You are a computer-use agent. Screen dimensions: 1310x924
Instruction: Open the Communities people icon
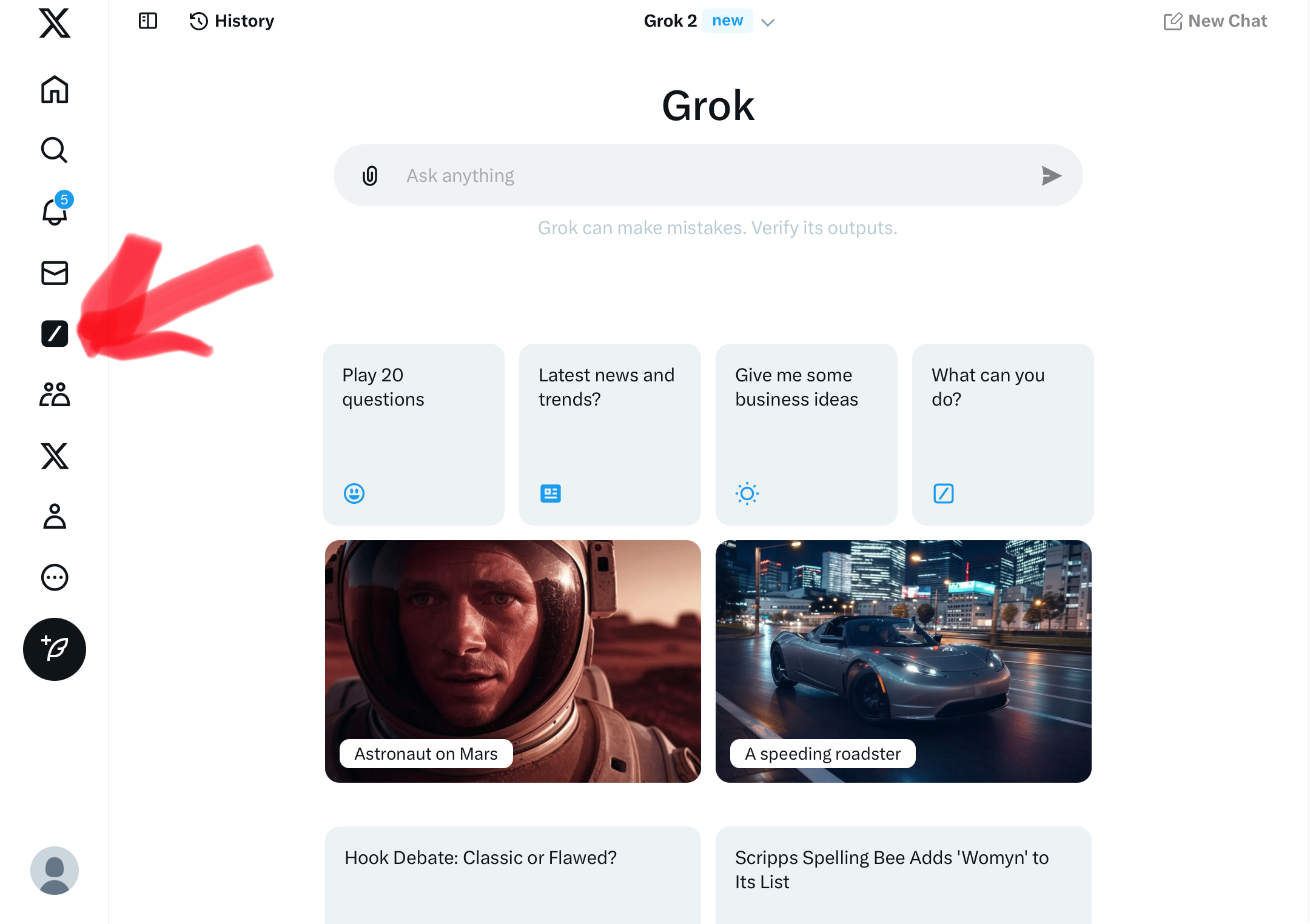[55, 394]
